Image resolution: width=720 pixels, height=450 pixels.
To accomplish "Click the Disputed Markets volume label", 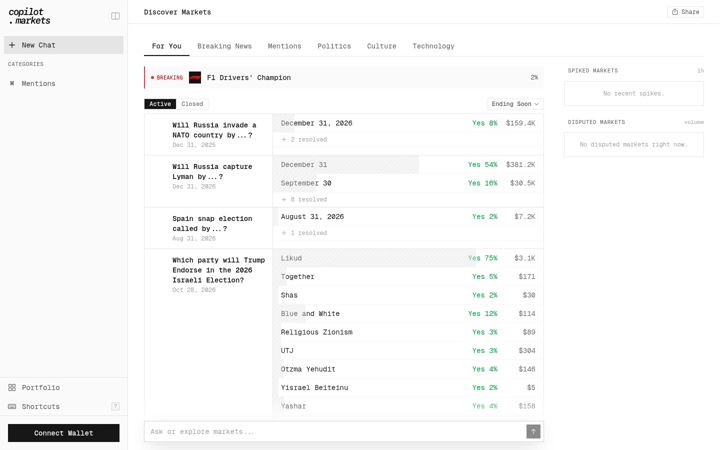I will coord(694,122).
